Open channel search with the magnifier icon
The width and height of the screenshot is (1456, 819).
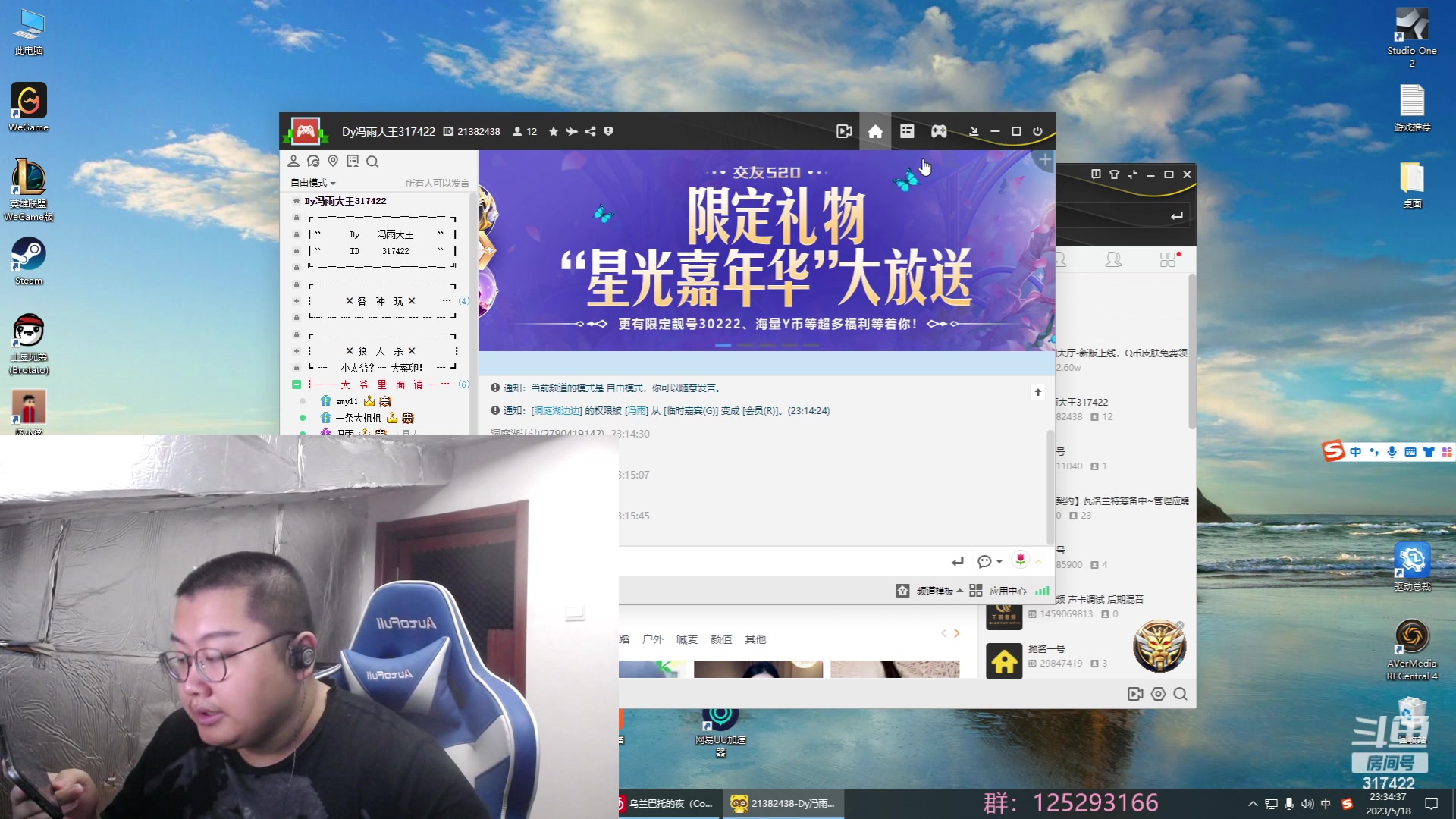(x=372, y=161)
